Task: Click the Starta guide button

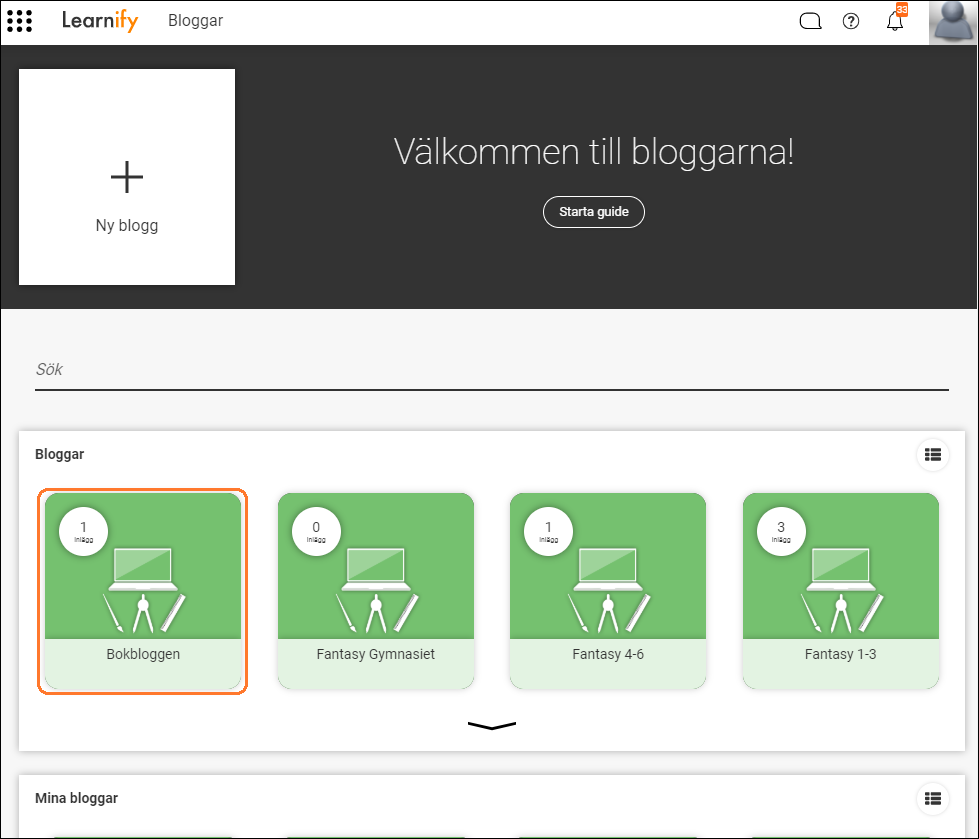Action: [594, 212]
